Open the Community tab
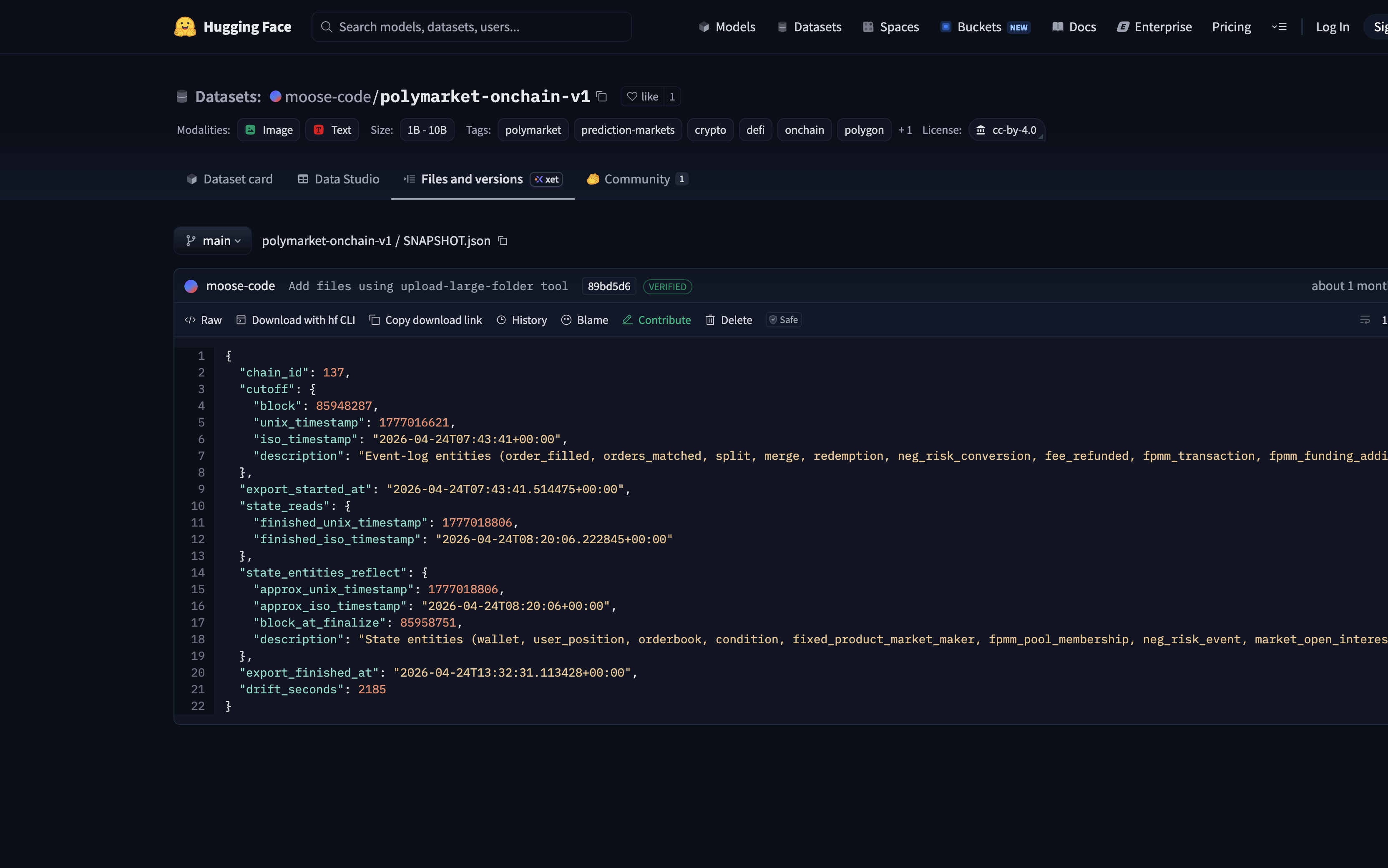Image resolution: width=1388 pixels, height=868 pixels. (637, 179)
